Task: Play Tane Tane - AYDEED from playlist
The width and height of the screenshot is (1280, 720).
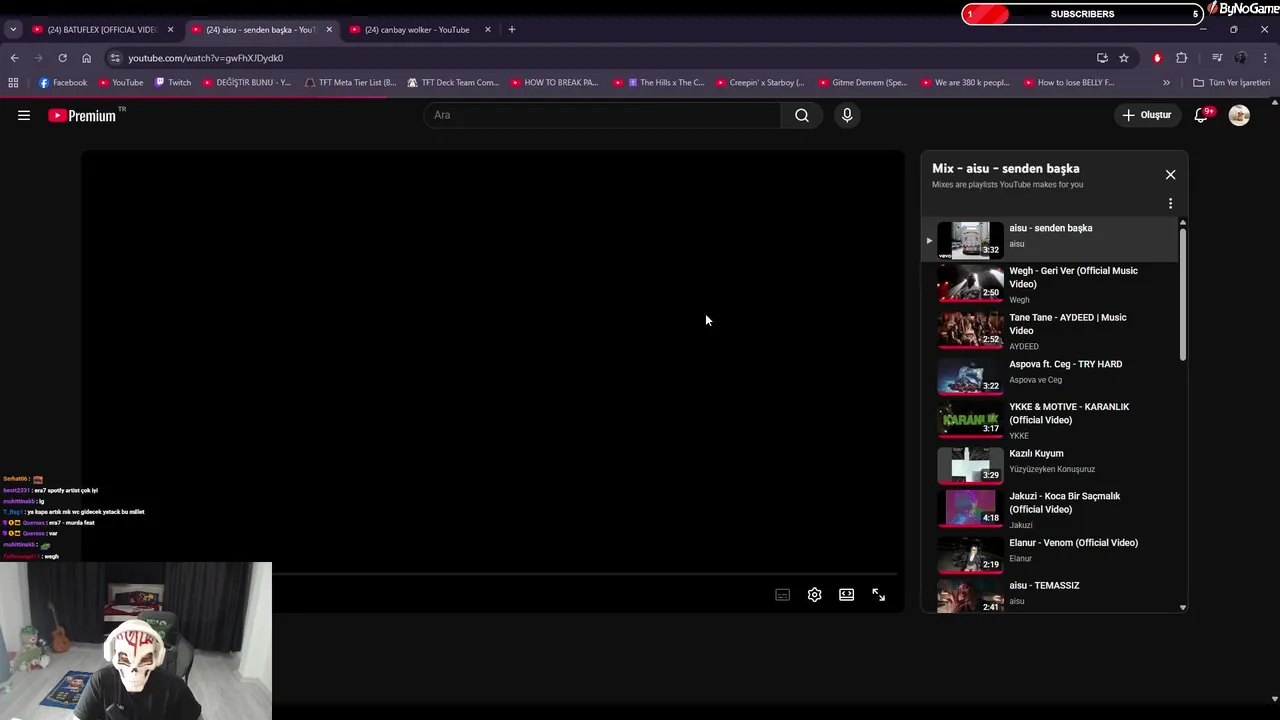Action: (1050, 332)
